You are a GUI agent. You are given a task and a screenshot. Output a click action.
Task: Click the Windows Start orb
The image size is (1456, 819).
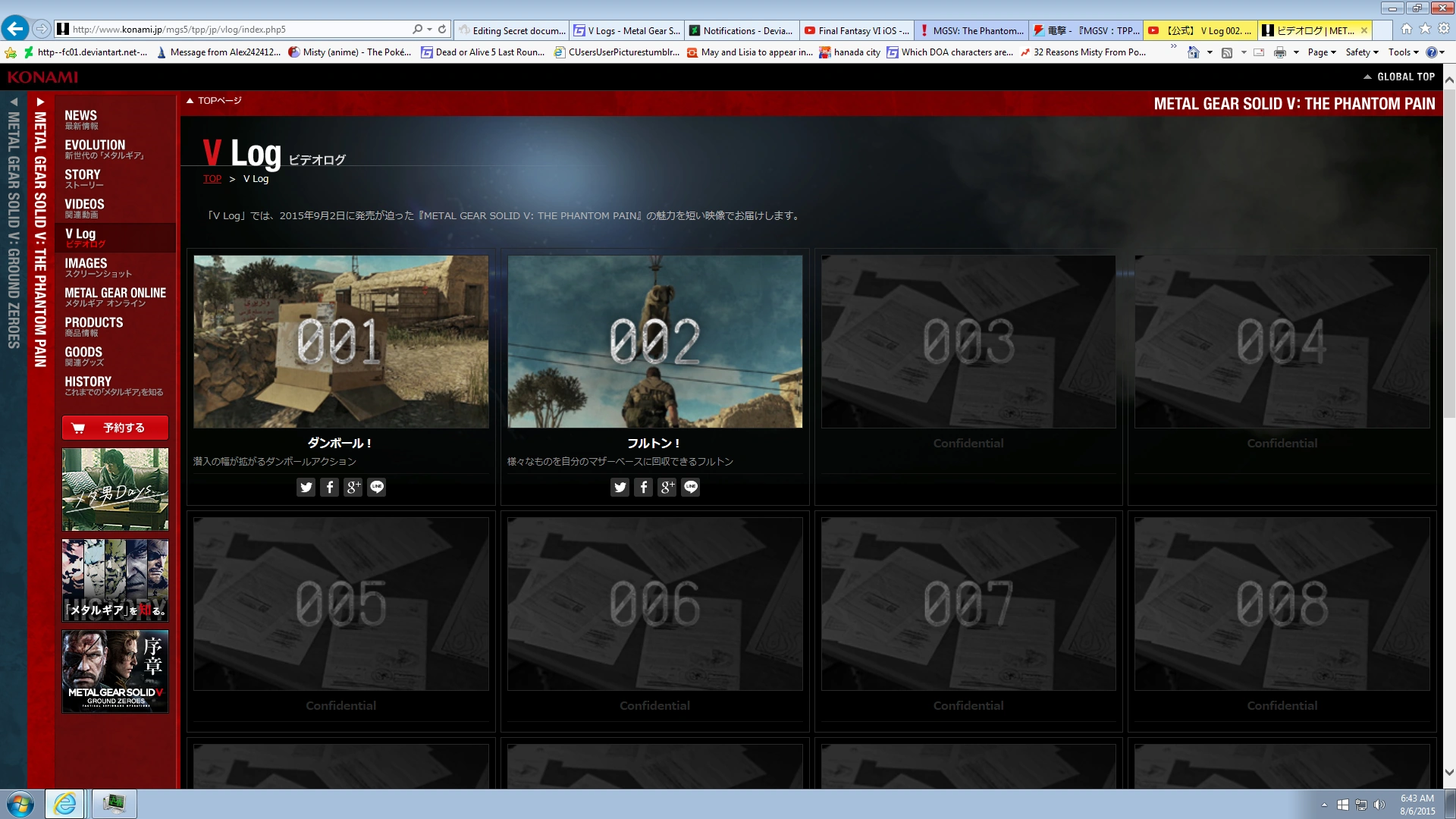(20, 803)
